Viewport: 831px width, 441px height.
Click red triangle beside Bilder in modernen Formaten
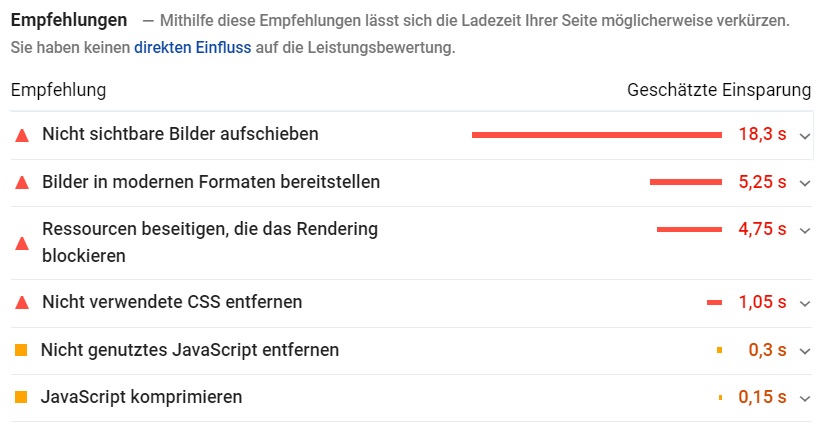tap(22, 183)
